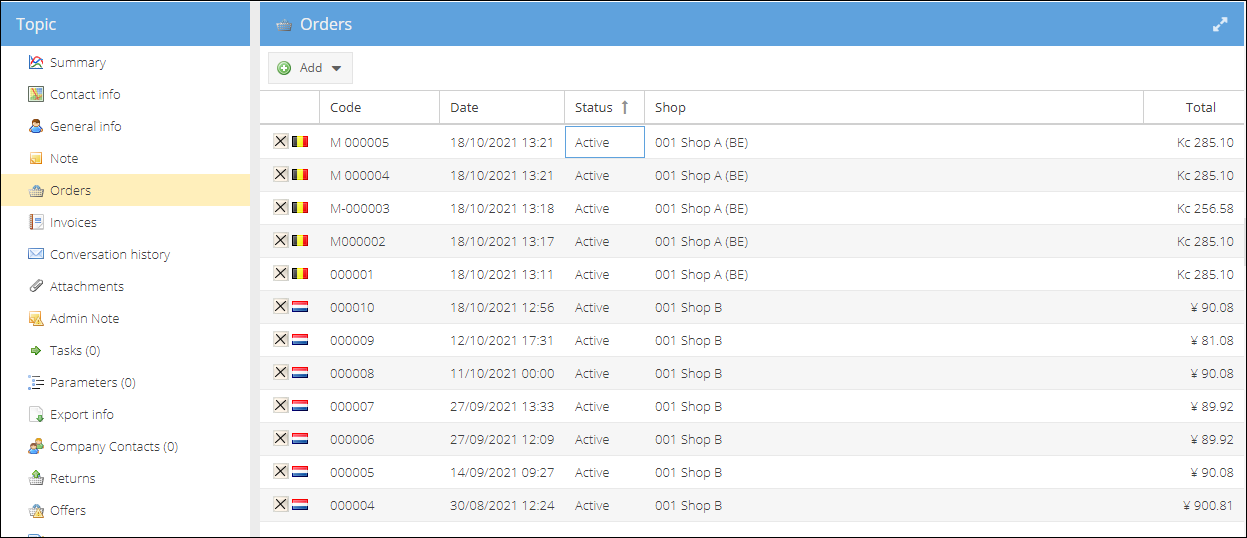Click the Note icon in sidebar
1247x538 pixels.
(x=36, y=158)
